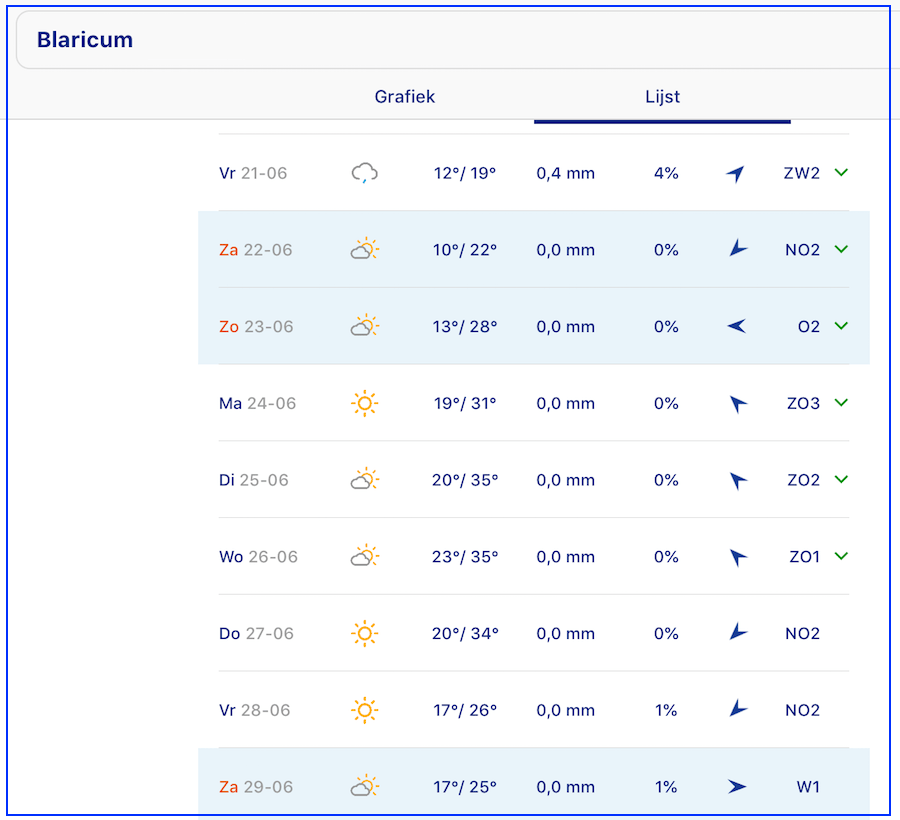
Task: Click the 20°/ 35° temperature for Di 25-06
Action: (465, 481)
